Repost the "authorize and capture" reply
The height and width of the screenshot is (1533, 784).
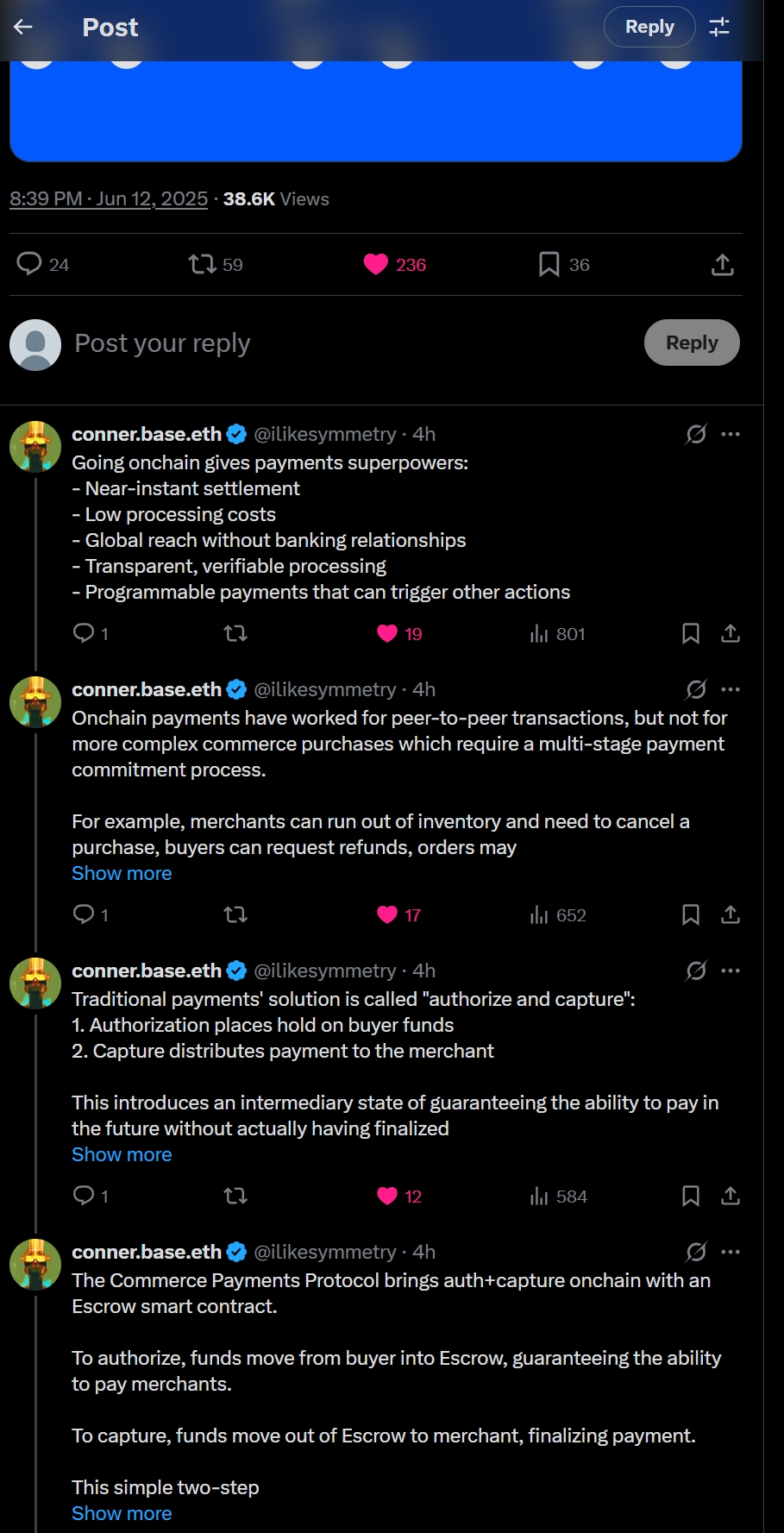point(235,1196)
